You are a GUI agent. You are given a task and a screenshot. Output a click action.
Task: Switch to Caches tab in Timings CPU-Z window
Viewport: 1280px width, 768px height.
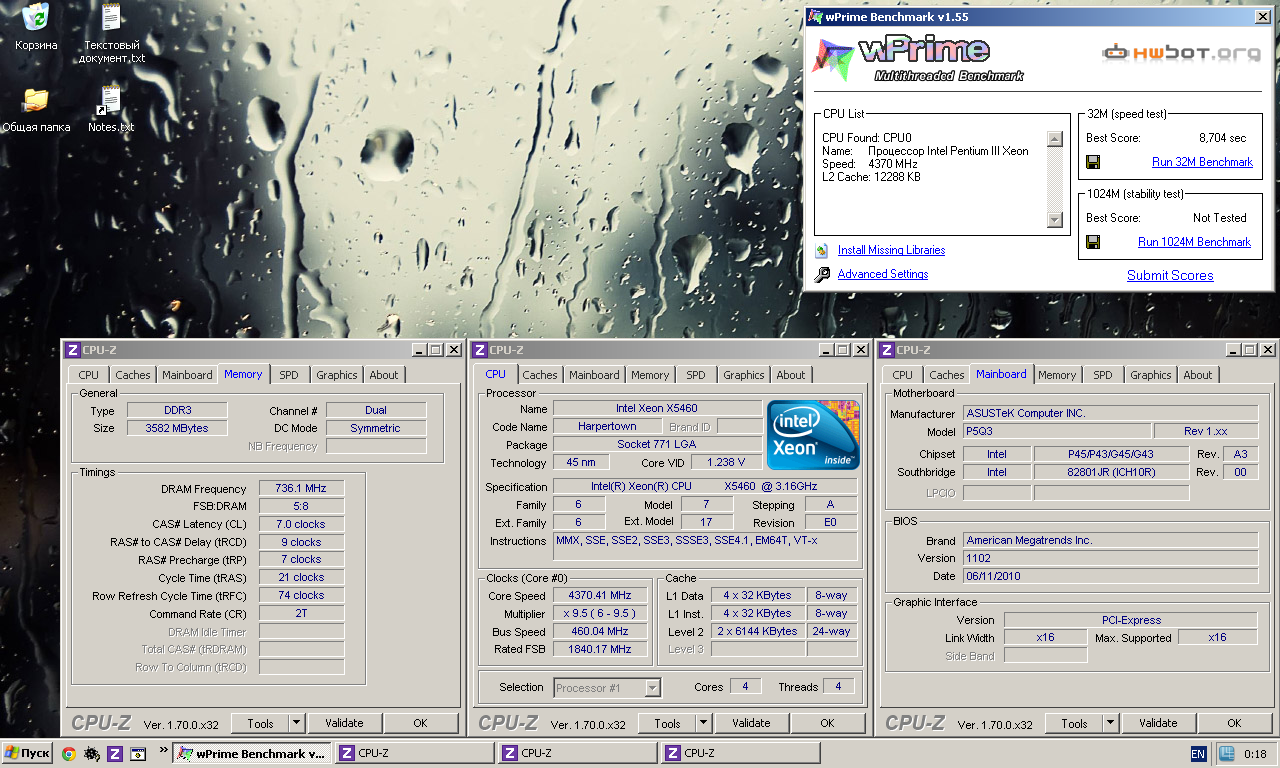point(132,375)
